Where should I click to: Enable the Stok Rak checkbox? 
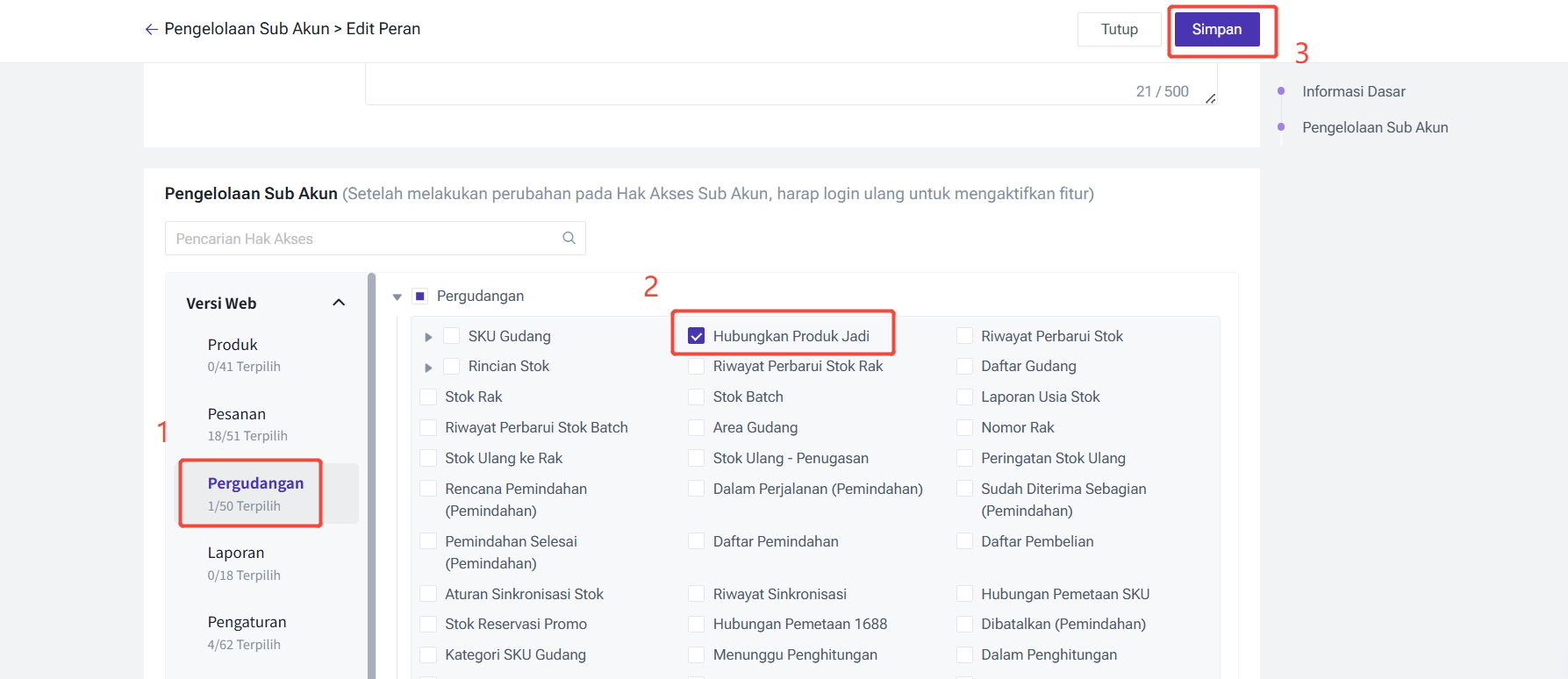428,397
